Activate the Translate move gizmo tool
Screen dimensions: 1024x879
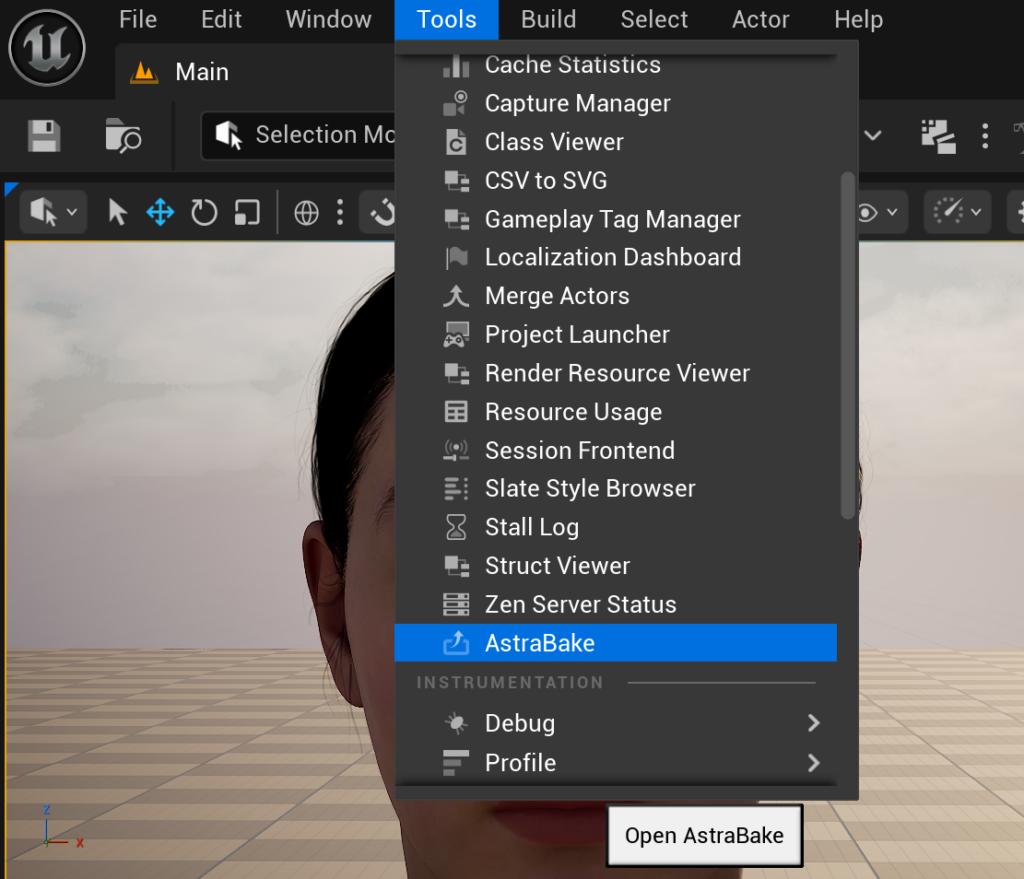click(160, 212)
